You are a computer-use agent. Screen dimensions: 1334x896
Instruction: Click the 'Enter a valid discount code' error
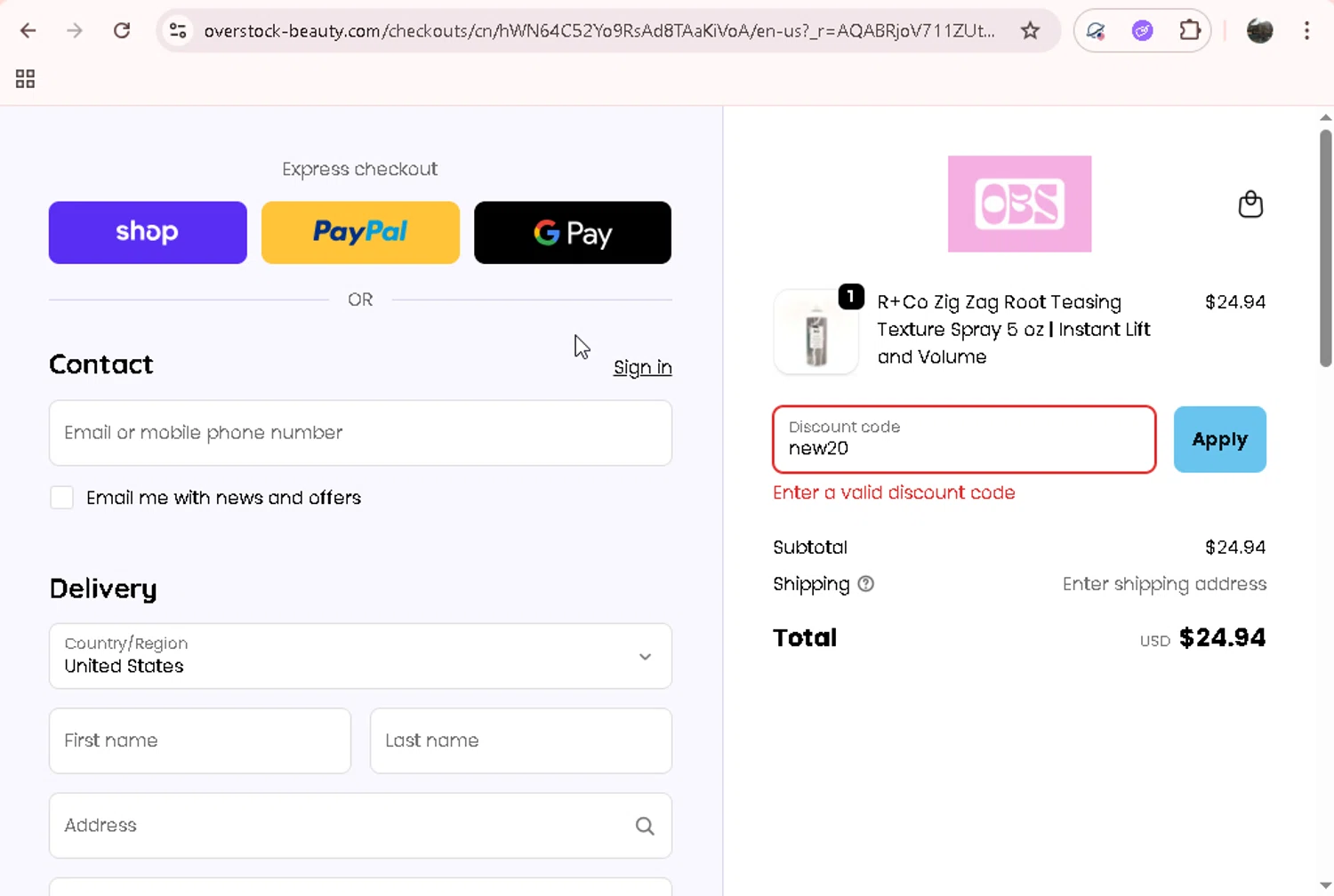[x=894, y=492]
